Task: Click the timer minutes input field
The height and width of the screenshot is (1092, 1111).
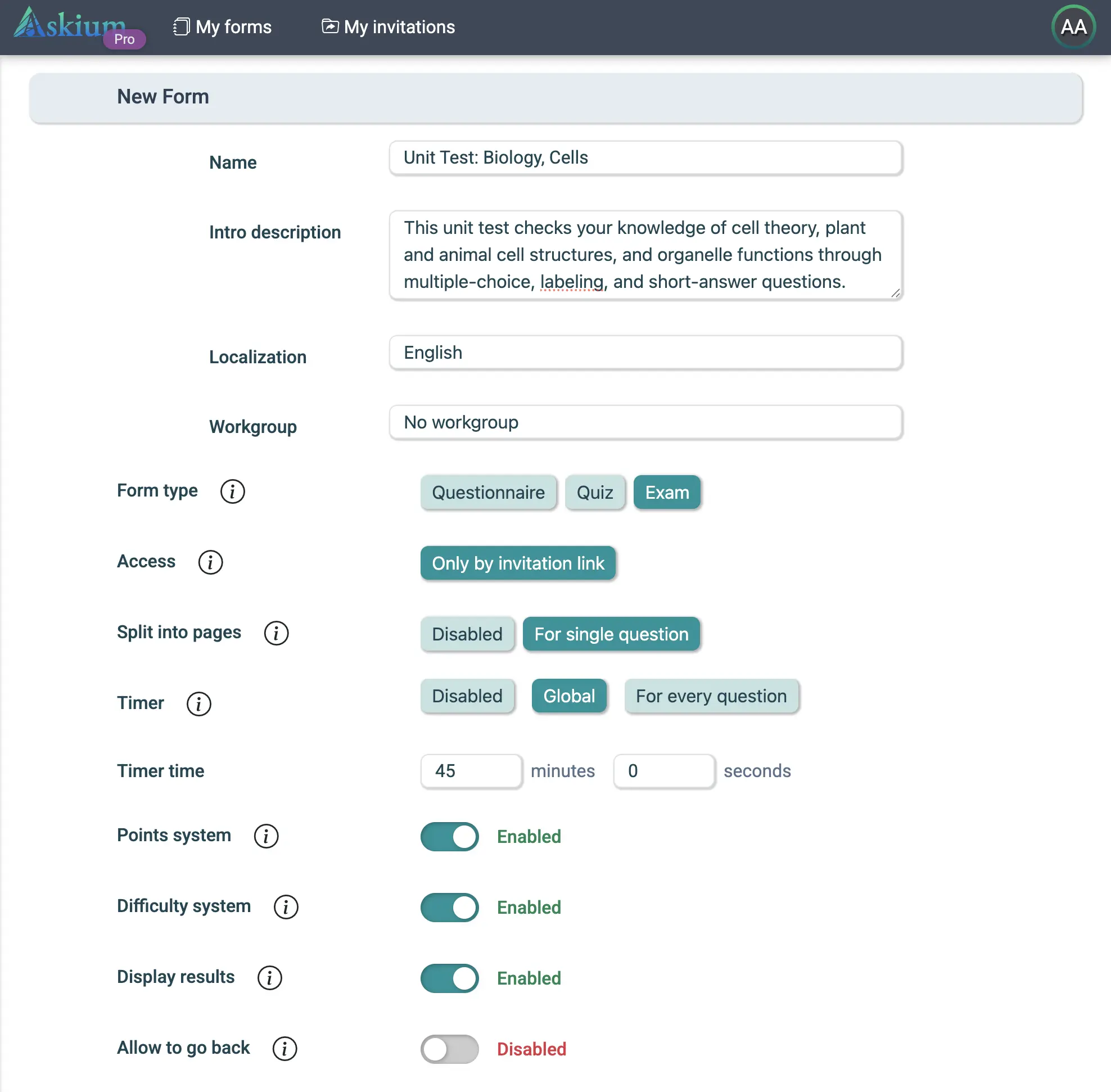Action: 471,770
